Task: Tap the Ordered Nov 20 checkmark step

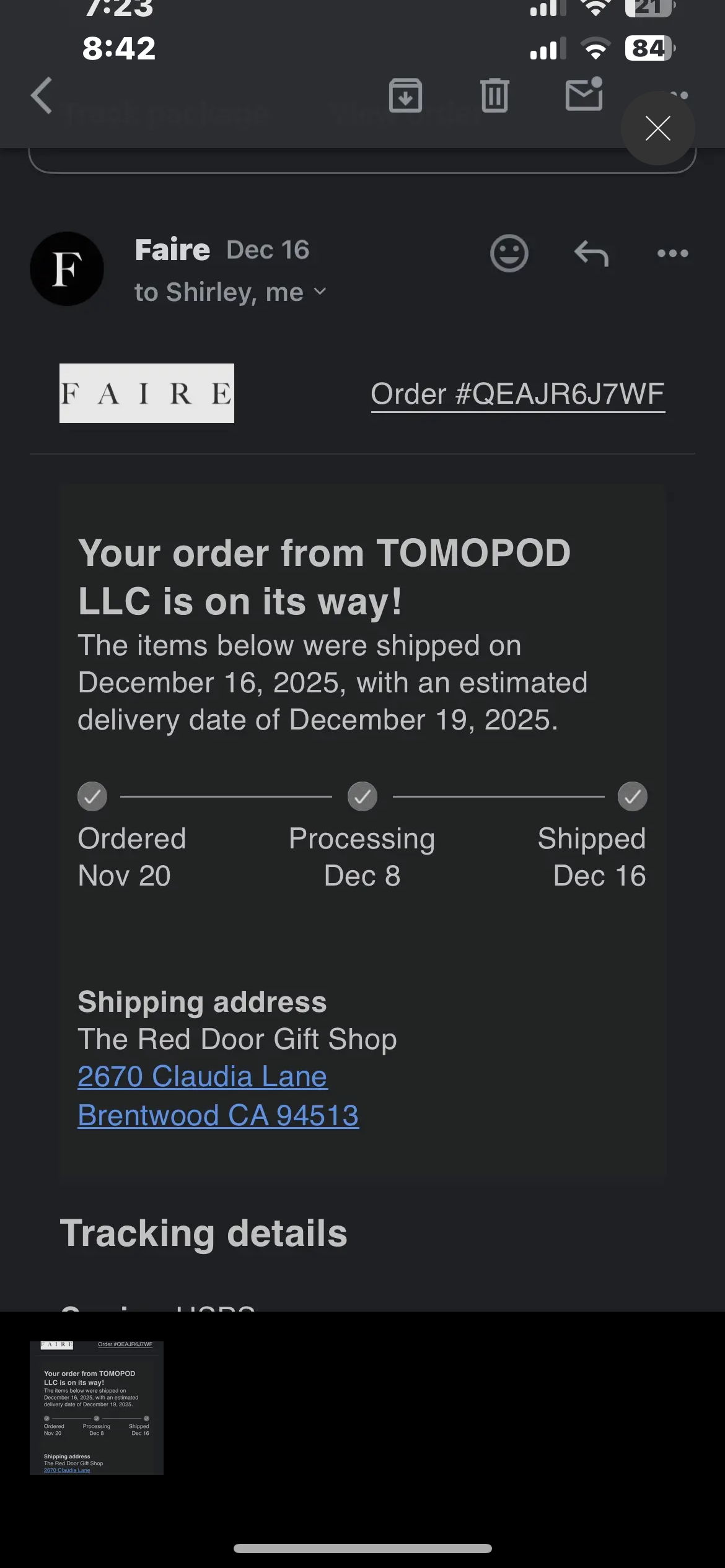Action: point(92,796)
